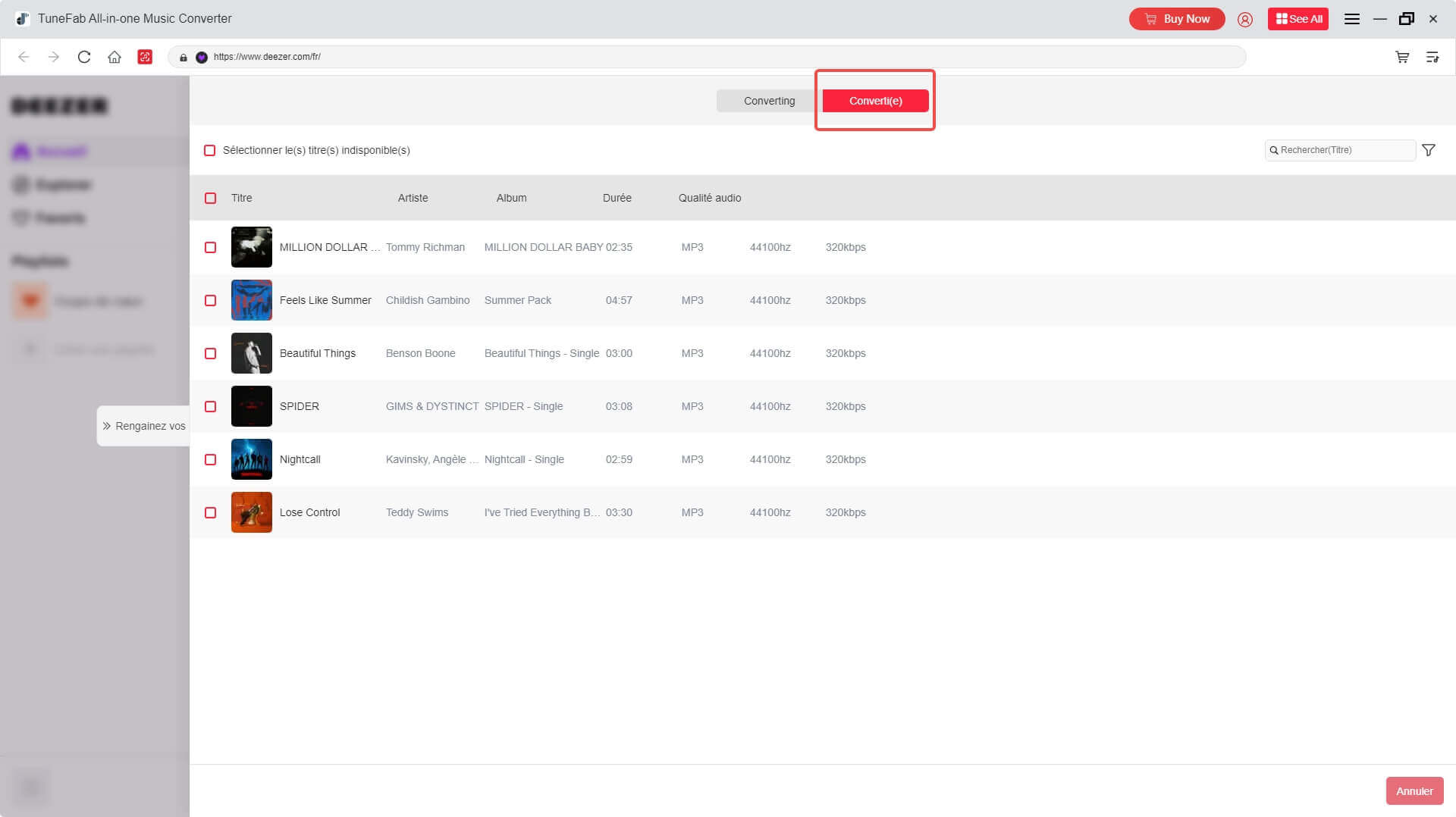Screen dimensions: 1456x817
Task: Click artist name Benson Boone
Action: point(421,353)
